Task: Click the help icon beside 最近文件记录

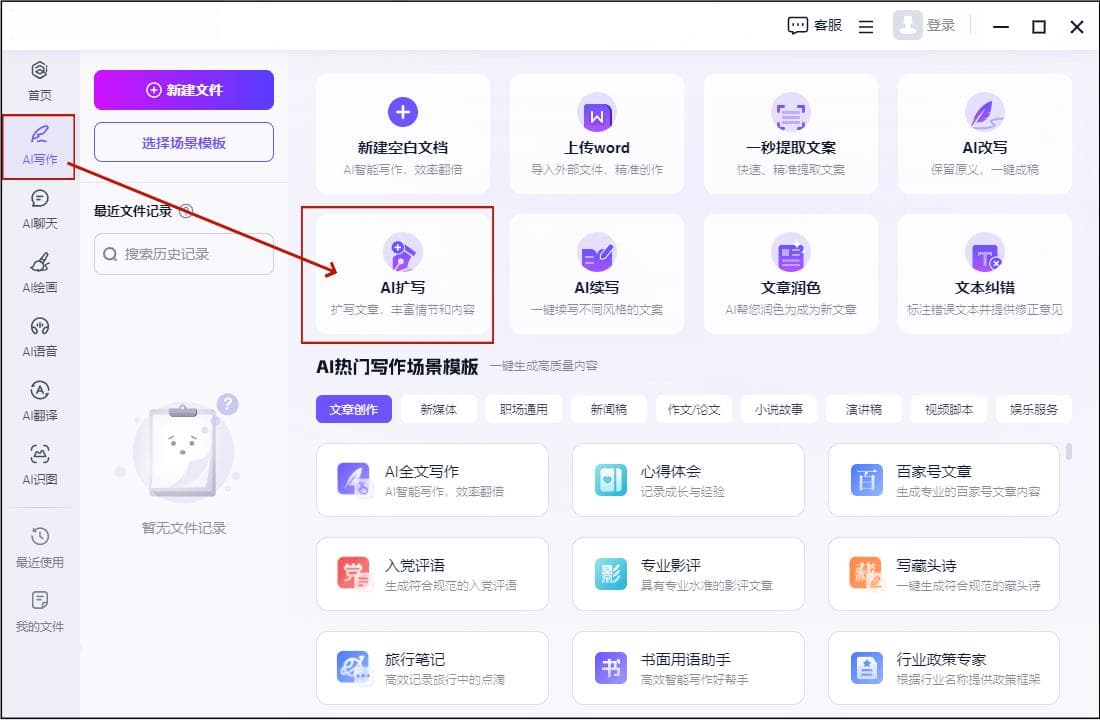Action: click(186, 211)
